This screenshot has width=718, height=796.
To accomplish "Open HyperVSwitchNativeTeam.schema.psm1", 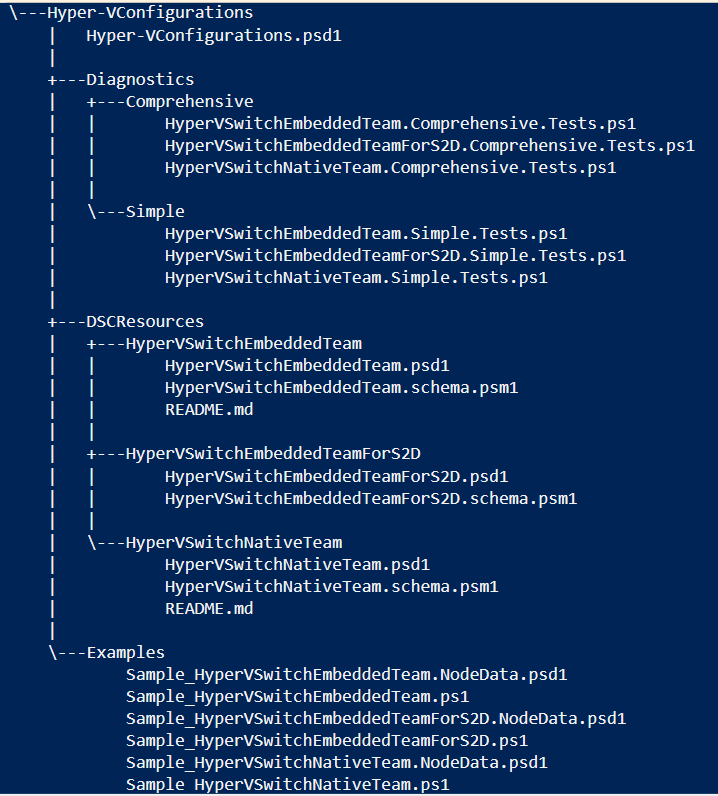I will pos(331,586).
